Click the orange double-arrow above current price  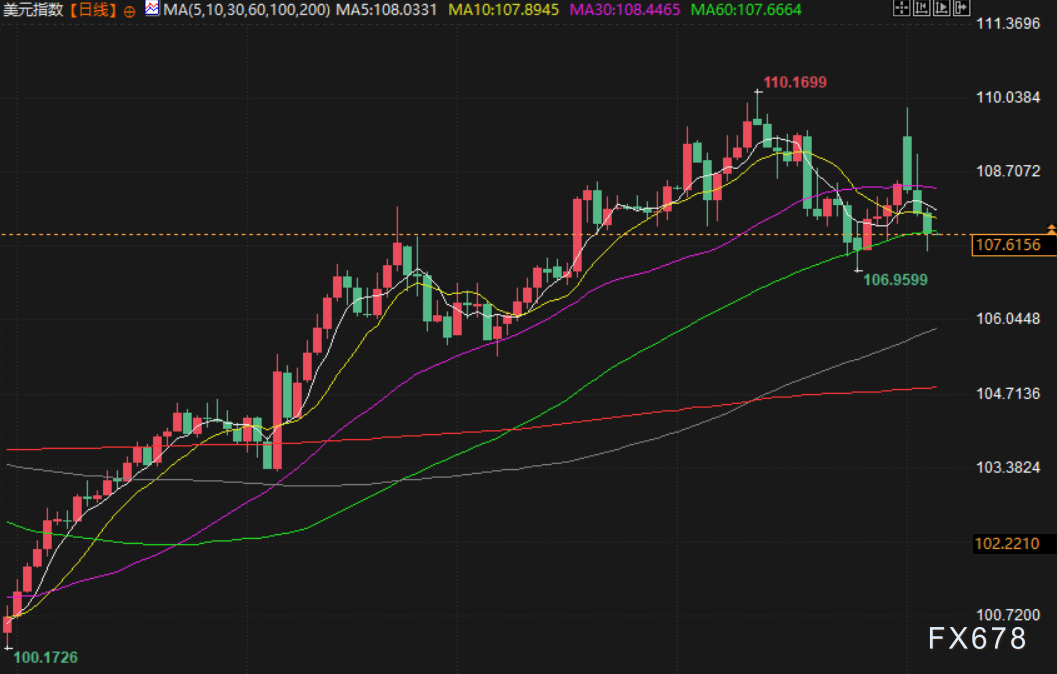1050,230
